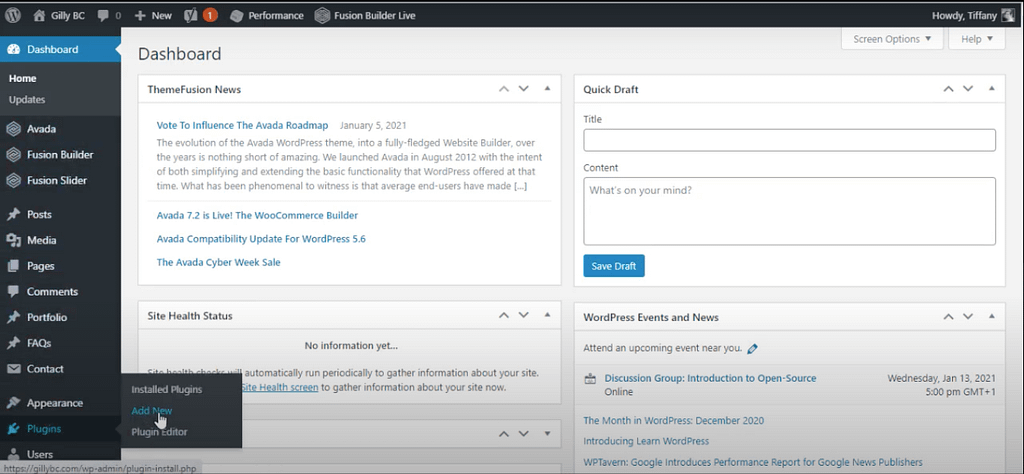1024x474 pixels.
Task: Expand the Help dropdown tab
Action: [x=977, y=39]
